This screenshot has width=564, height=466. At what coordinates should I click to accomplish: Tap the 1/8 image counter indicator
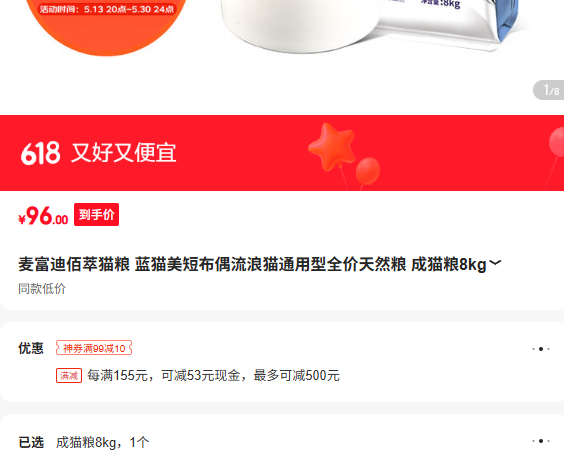click(549, 90)
